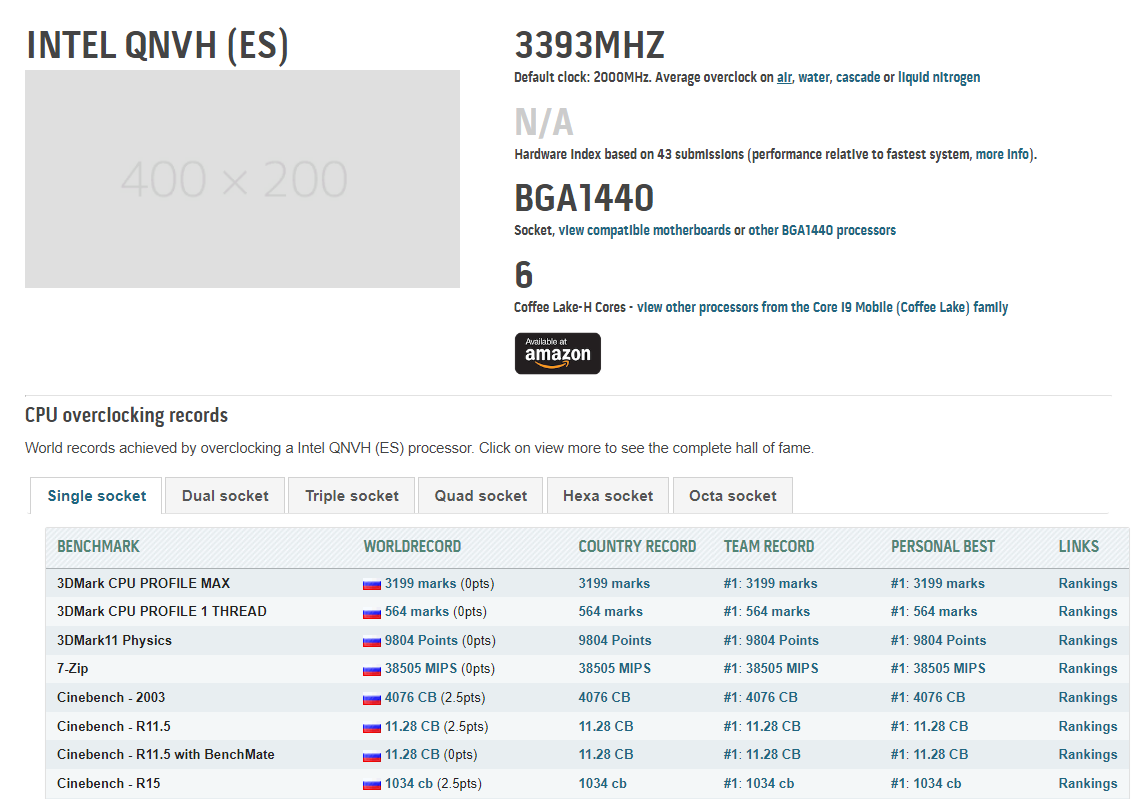
Task: Click the flag icon in Cinebench - 2003 row
Action: click(372, 698)
